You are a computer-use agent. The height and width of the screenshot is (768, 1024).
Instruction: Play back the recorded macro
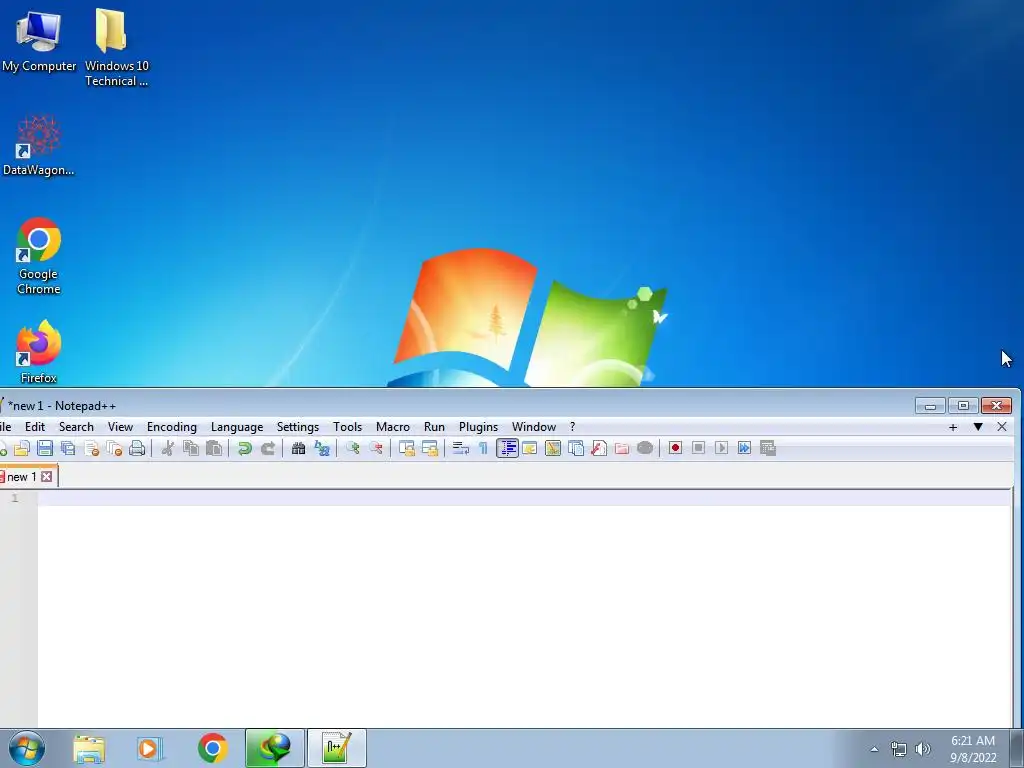point(722,448)
